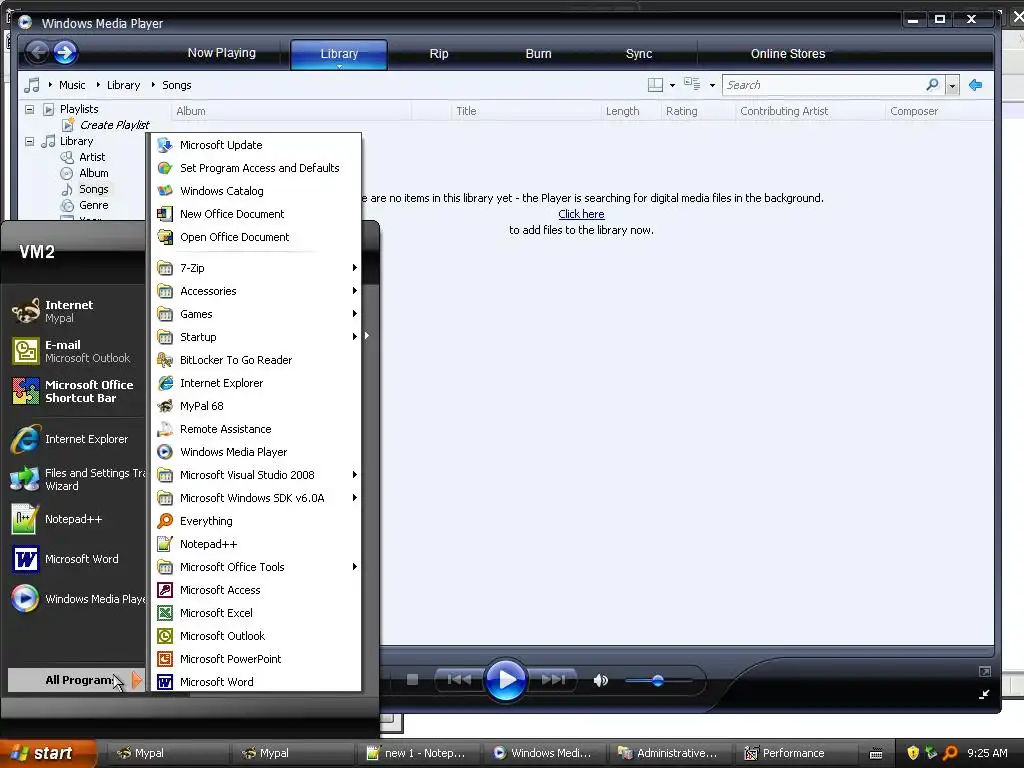
Task: Switch to the Burn tab
Action: (538, 54)
